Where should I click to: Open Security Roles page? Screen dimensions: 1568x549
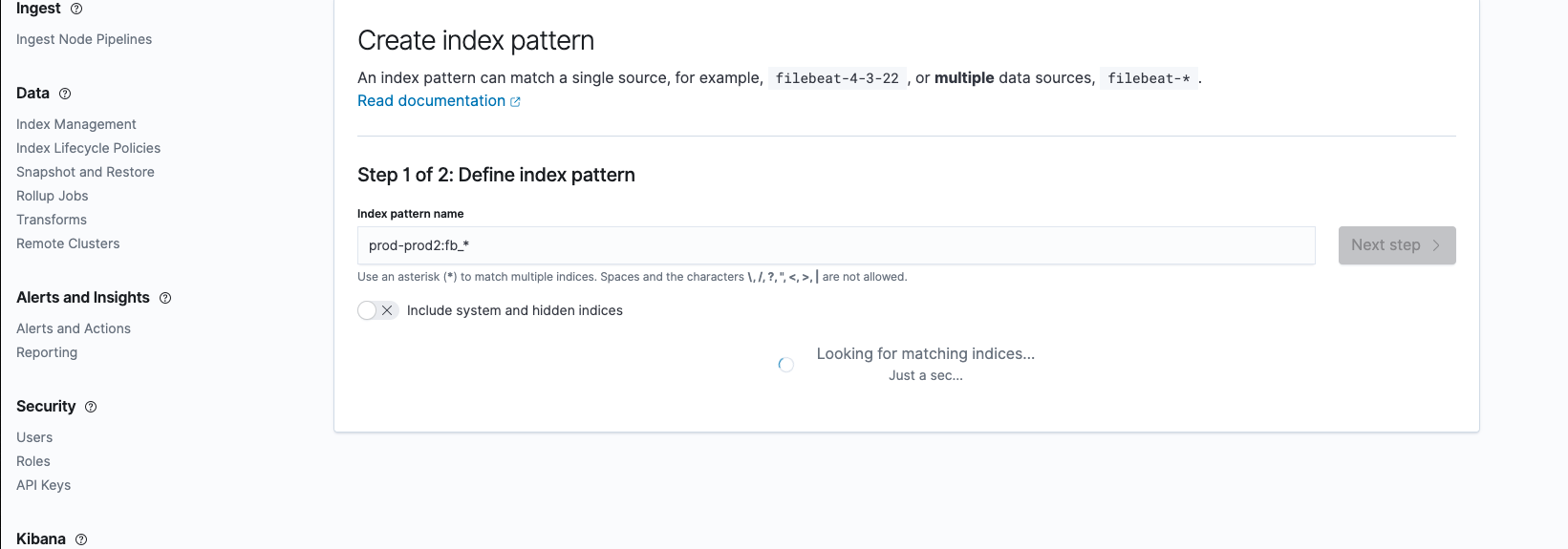coord(33,461)
